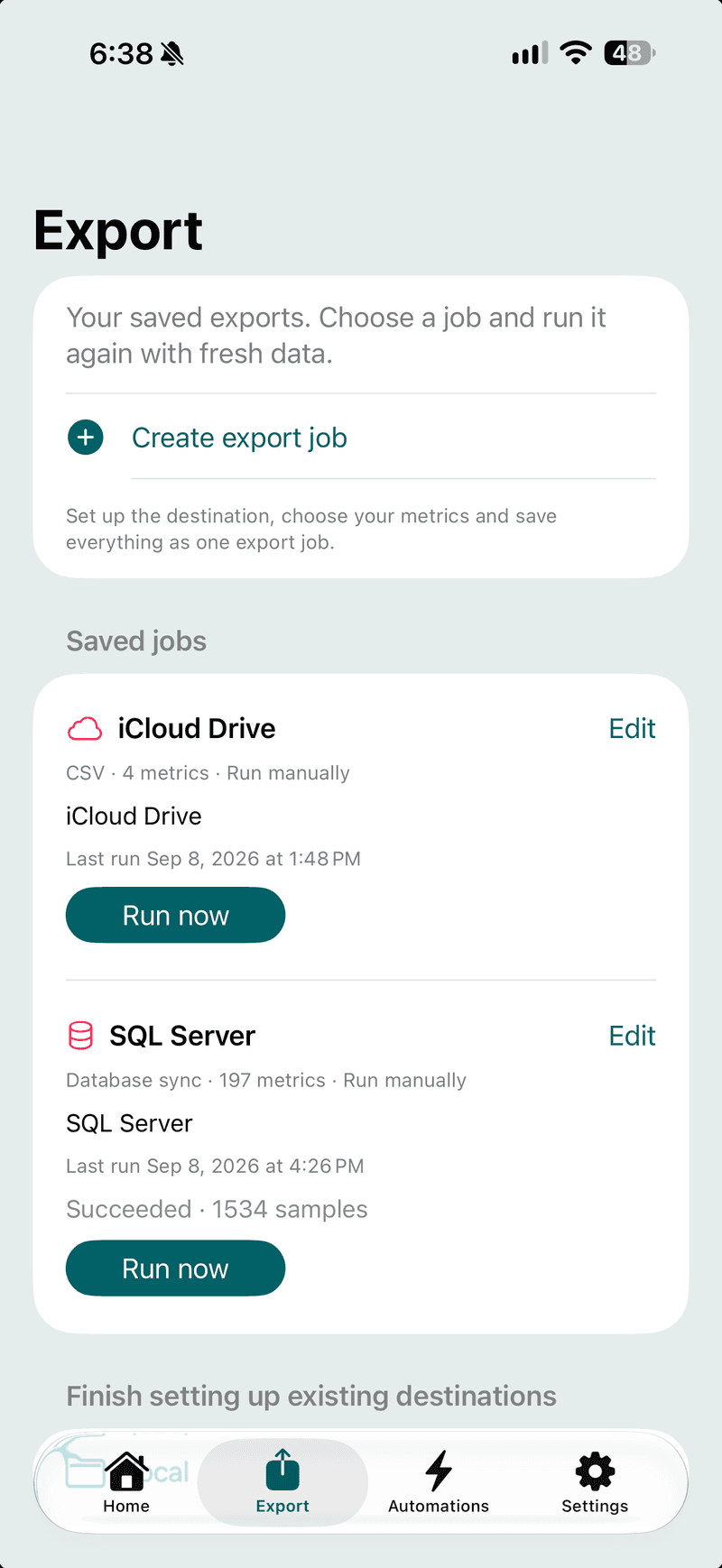Screen dimensions: 722x1568
Task: Switch to the Home tab
Action: (126, 1482)
